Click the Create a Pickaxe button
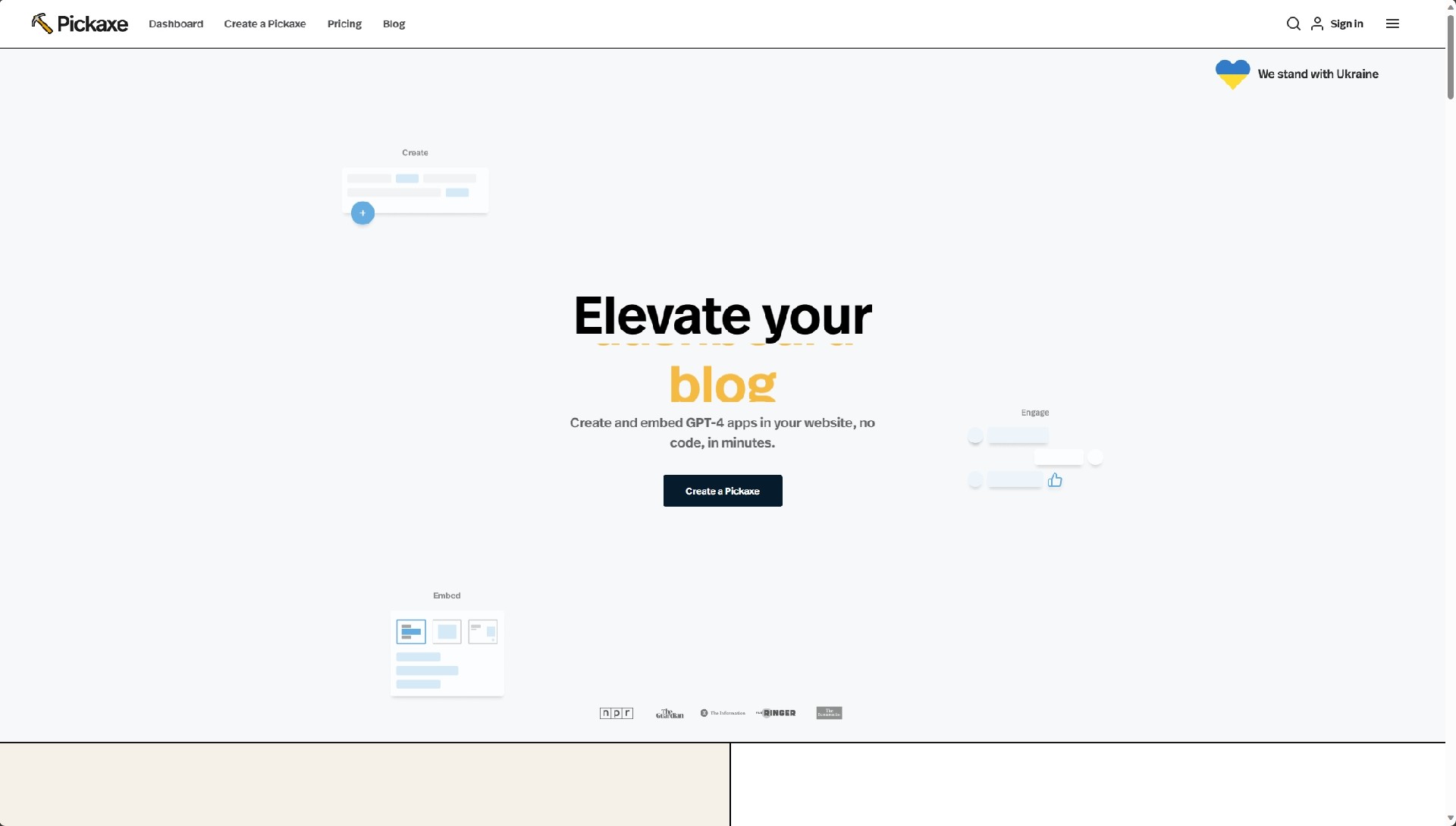 pyautogui.click(x=722, y=491)
